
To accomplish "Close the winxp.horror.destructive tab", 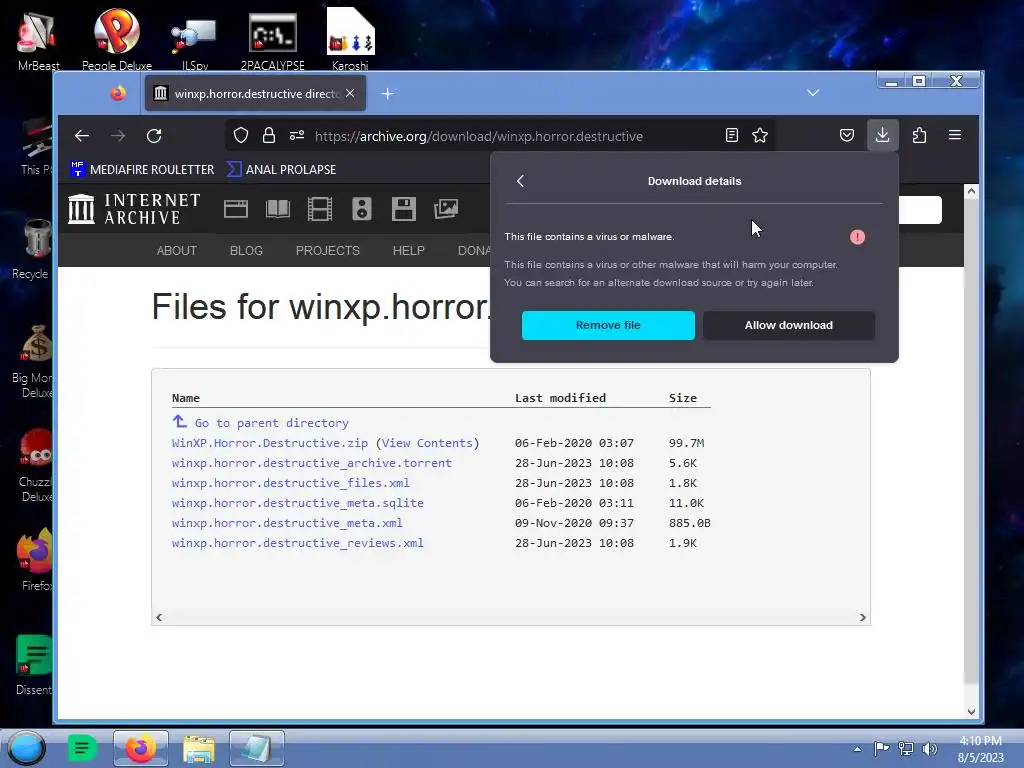I will (350, 93).
